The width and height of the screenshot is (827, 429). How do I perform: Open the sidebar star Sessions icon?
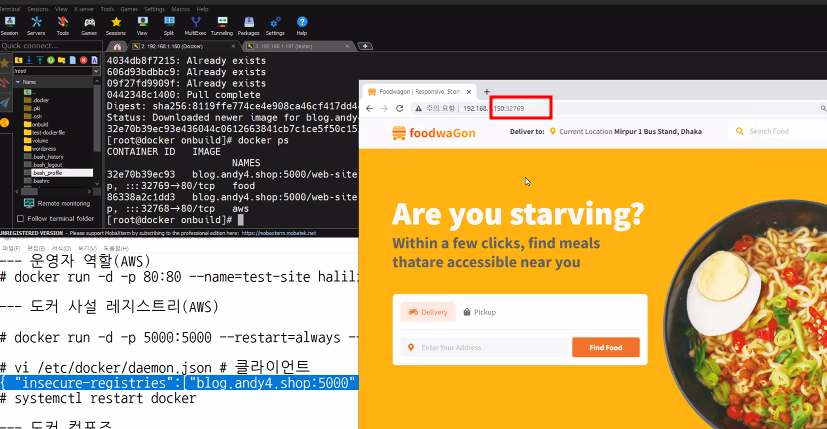(5, 64)
